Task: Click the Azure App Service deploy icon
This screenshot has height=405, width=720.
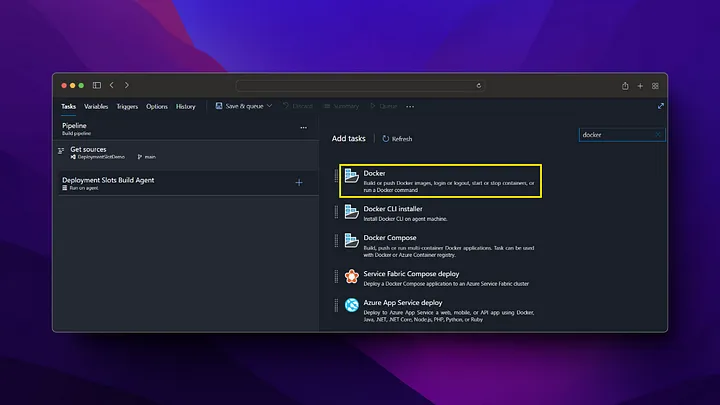Action: point(351,305)
